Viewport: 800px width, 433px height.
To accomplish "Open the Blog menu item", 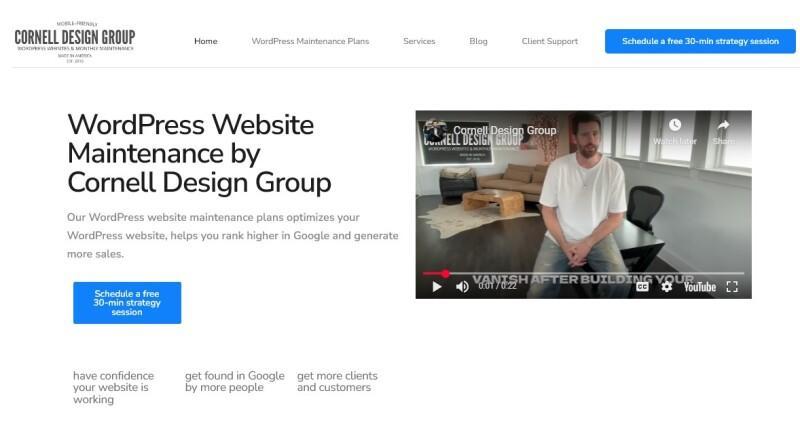I will click(478, 41).
